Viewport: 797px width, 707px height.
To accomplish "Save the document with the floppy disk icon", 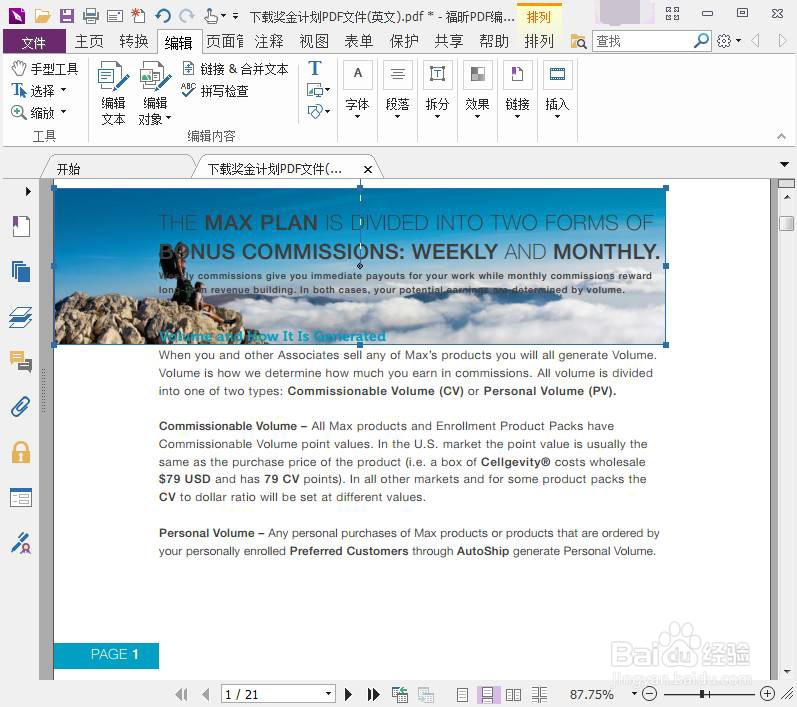I will 67,16.
